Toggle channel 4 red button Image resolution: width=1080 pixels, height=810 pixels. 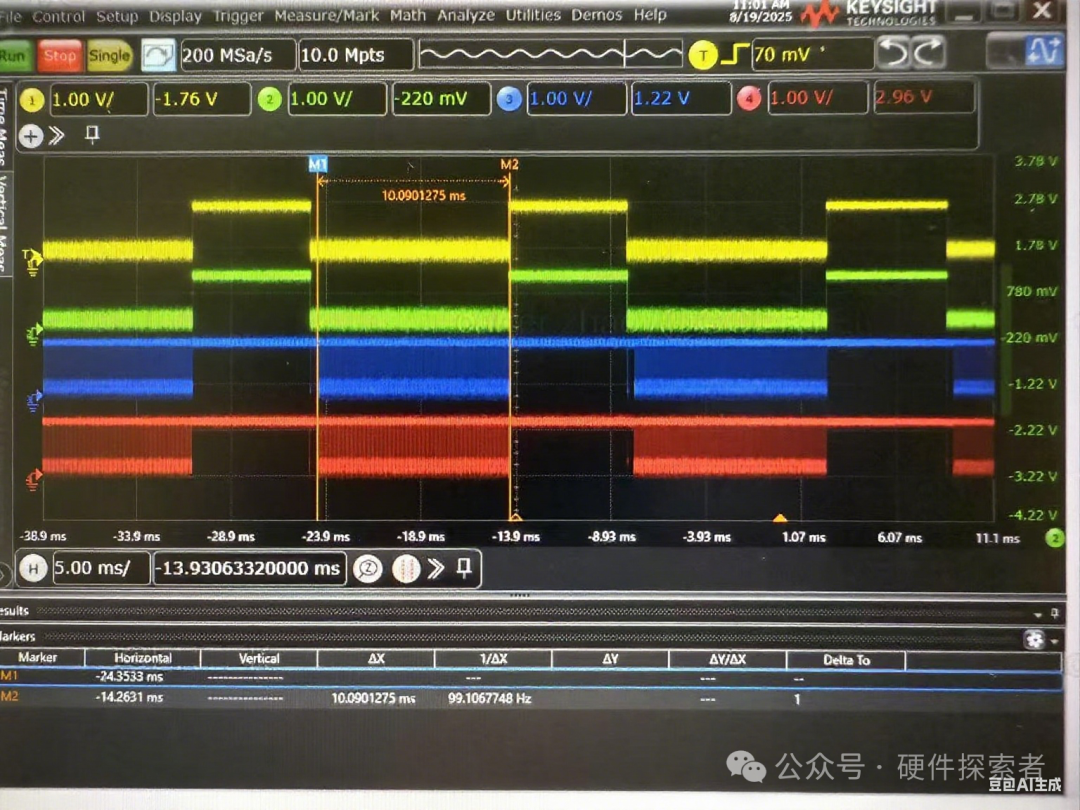(x=749, y=98)
